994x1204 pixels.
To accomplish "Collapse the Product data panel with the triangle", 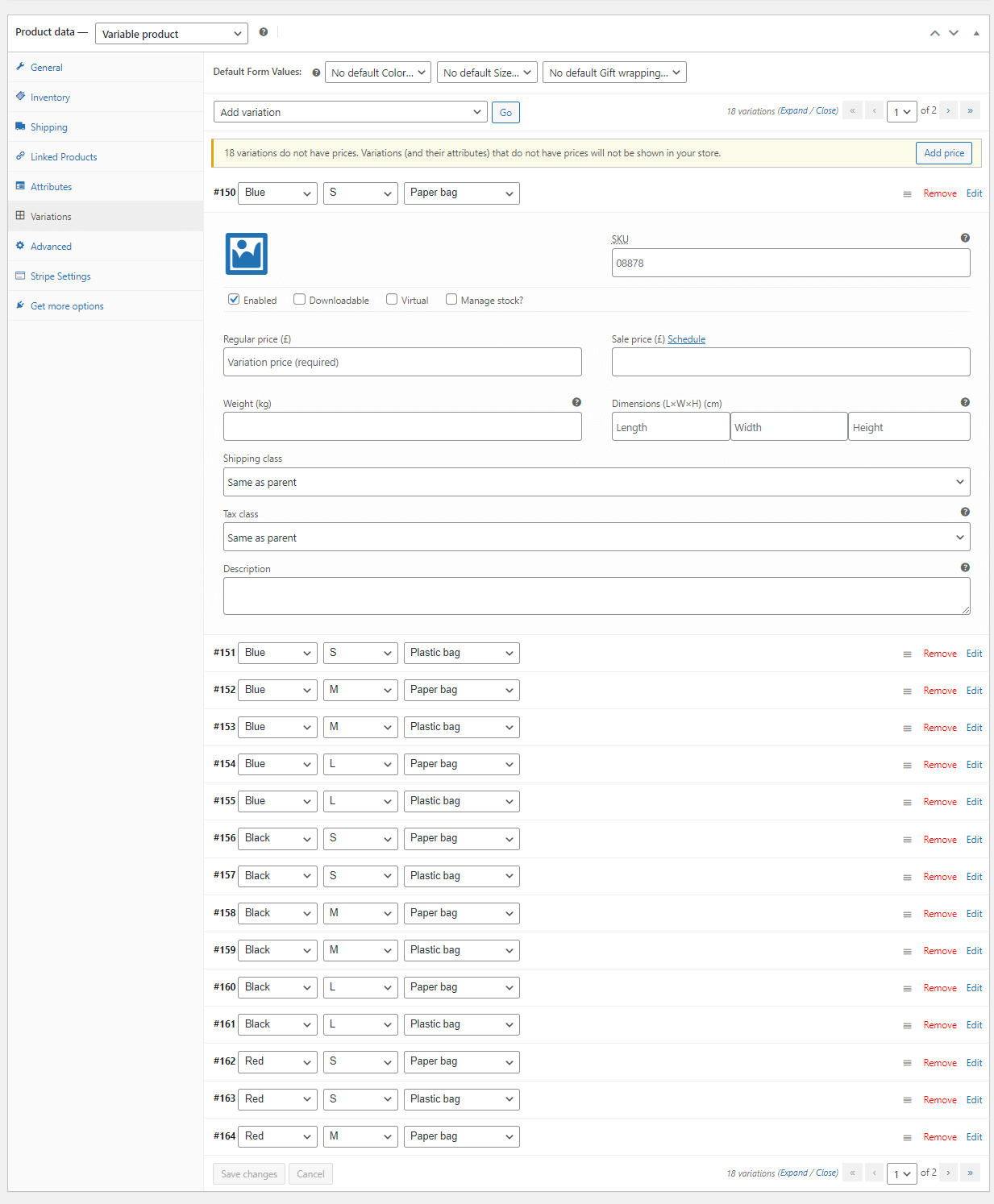I will [x=976, y=33].
